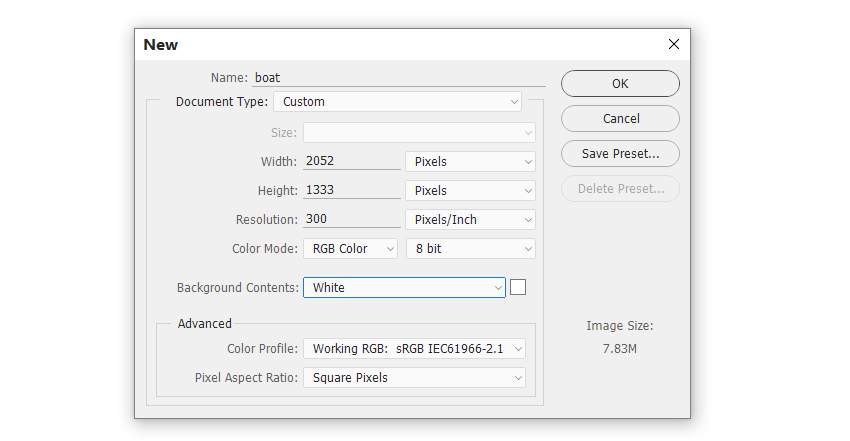Cancel the New document dialog

coord(620,119)
